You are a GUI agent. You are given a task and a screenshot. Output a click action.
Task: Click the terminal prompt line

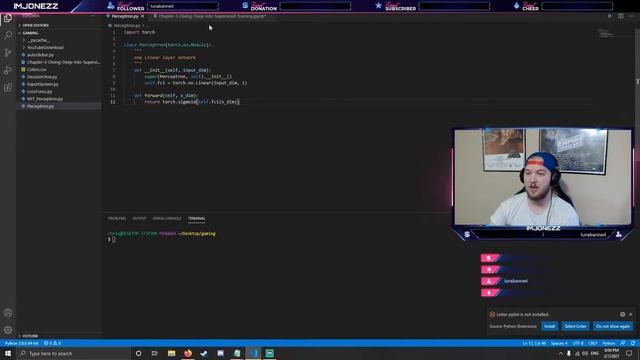click(111, 239)
